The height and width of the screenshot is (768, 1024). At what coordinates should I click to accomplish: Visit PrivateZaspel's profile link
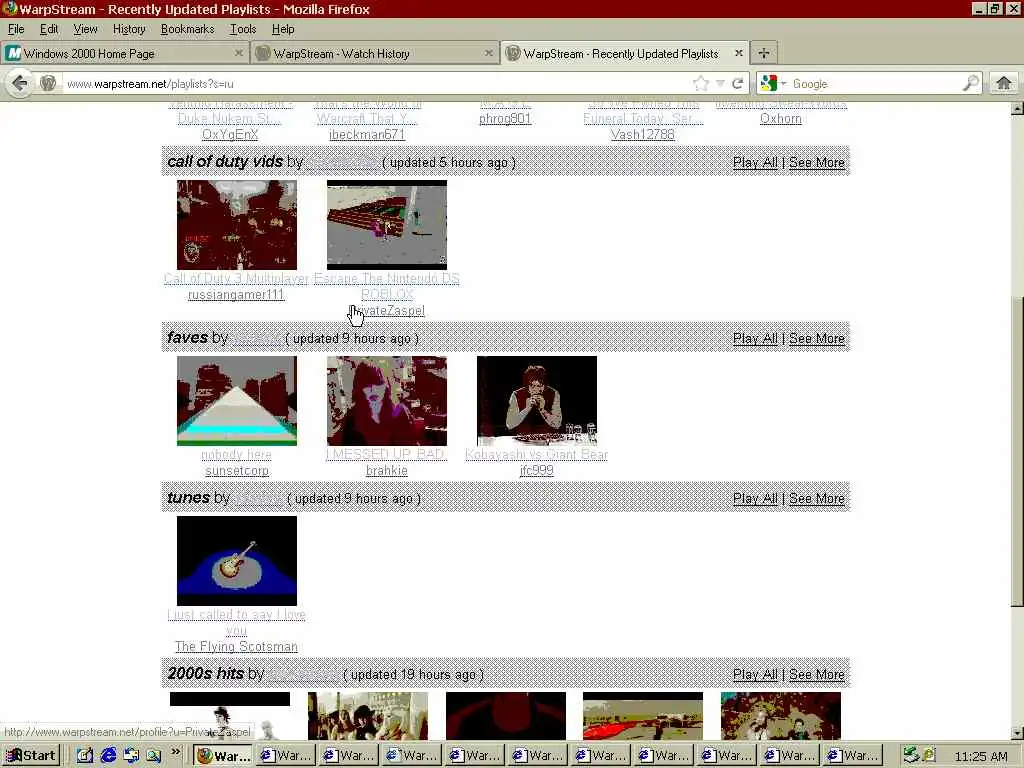[x=387, y=311]
